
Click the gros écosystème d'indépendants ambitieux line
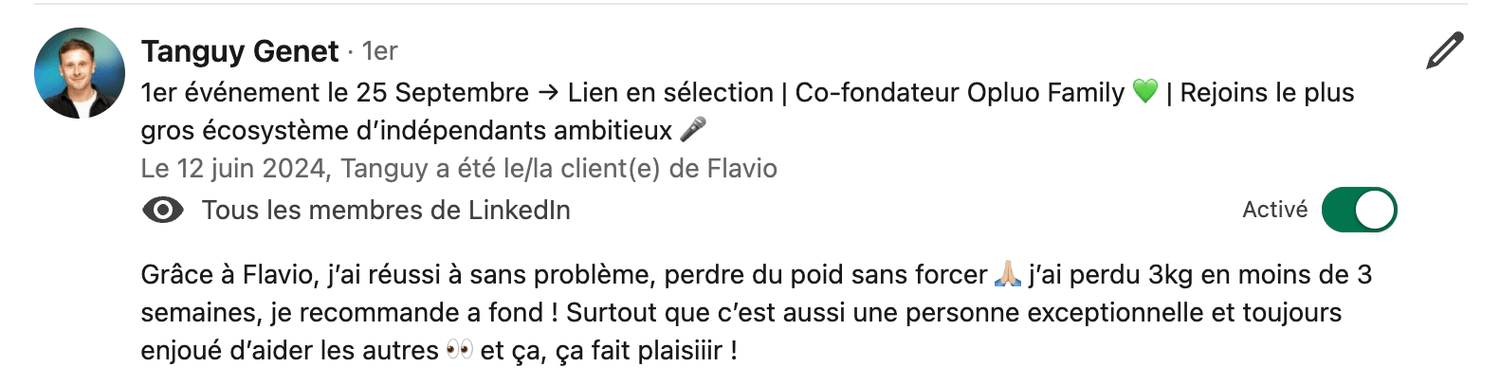pyautogui.click(x=407, y=130)
